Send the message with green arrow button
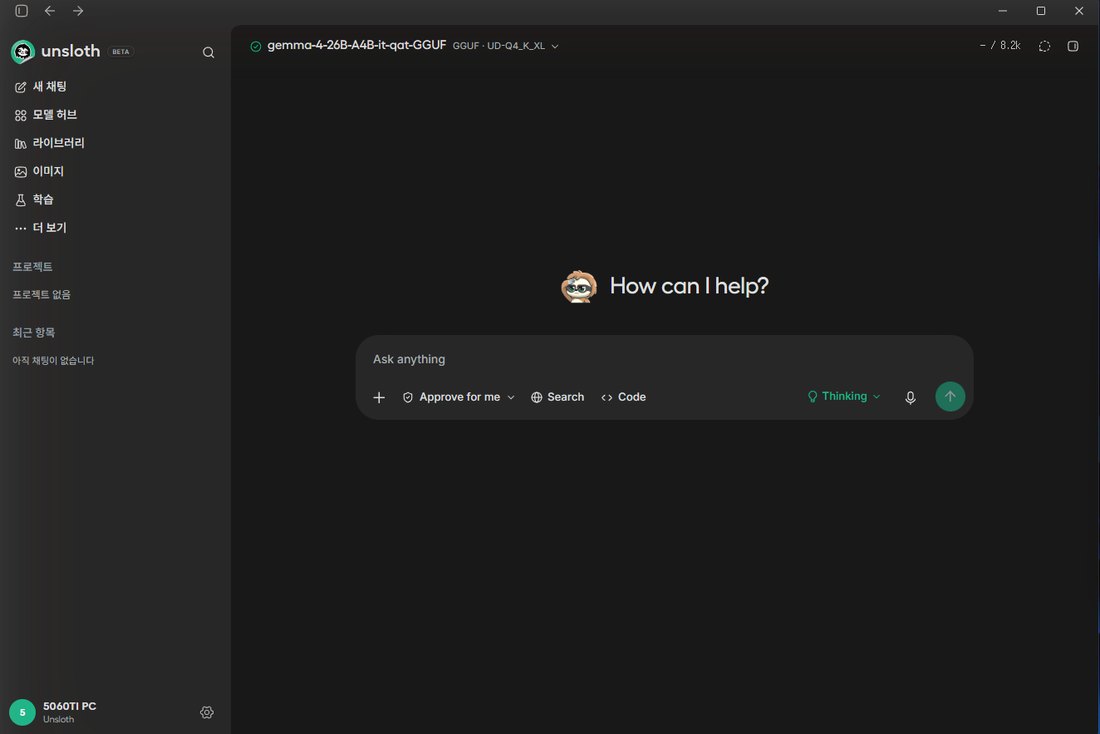Viewport: 1100px width, 734px height. (x=950, y=396)
